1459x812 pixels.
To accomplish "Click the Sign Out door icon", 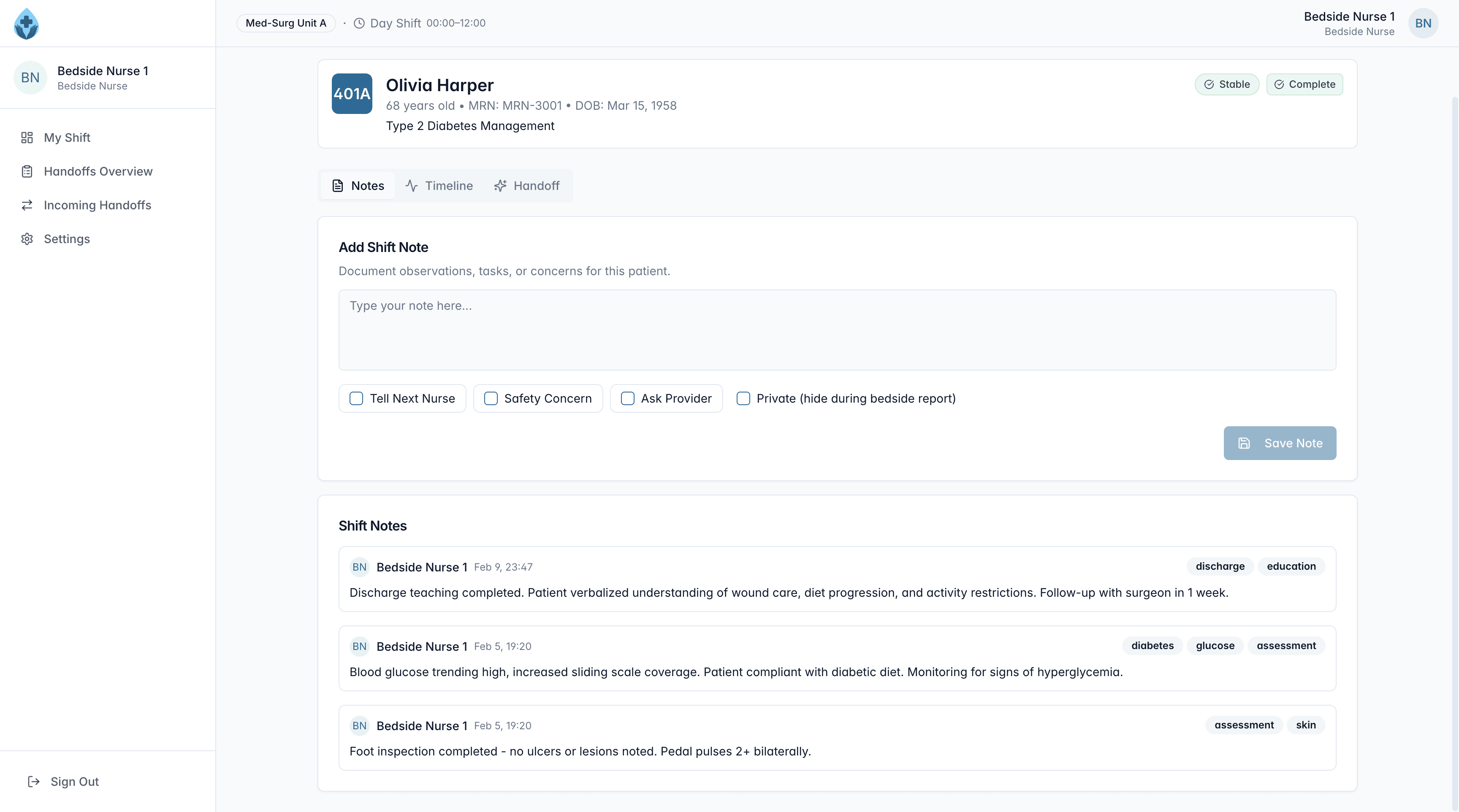I will pyautogui.click(x=33, y=782).
